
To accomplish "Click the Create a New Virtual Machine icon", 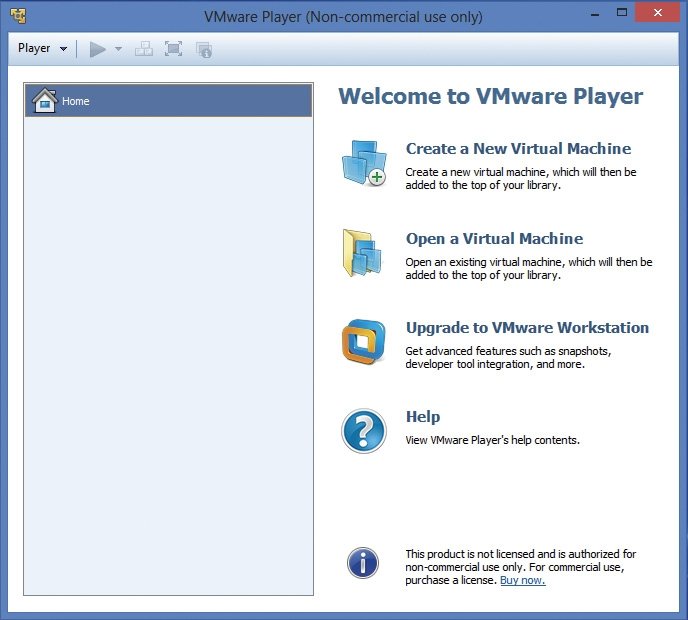I will 364,163.
